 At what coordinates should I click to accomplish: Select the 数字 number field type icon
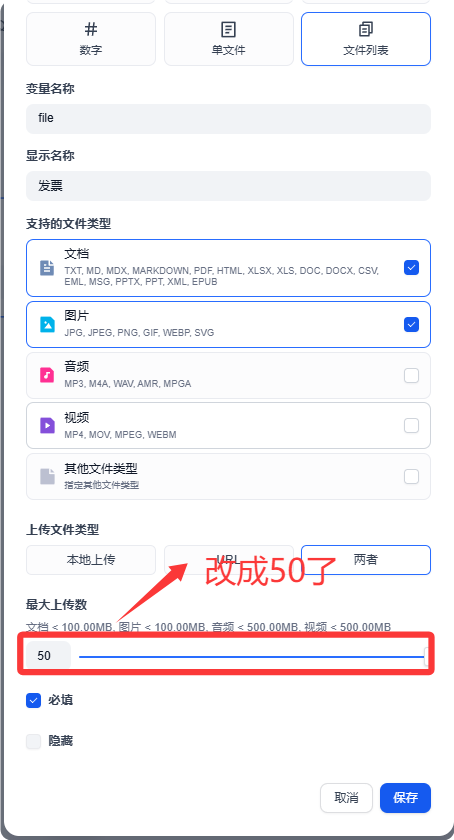point(91,29)
